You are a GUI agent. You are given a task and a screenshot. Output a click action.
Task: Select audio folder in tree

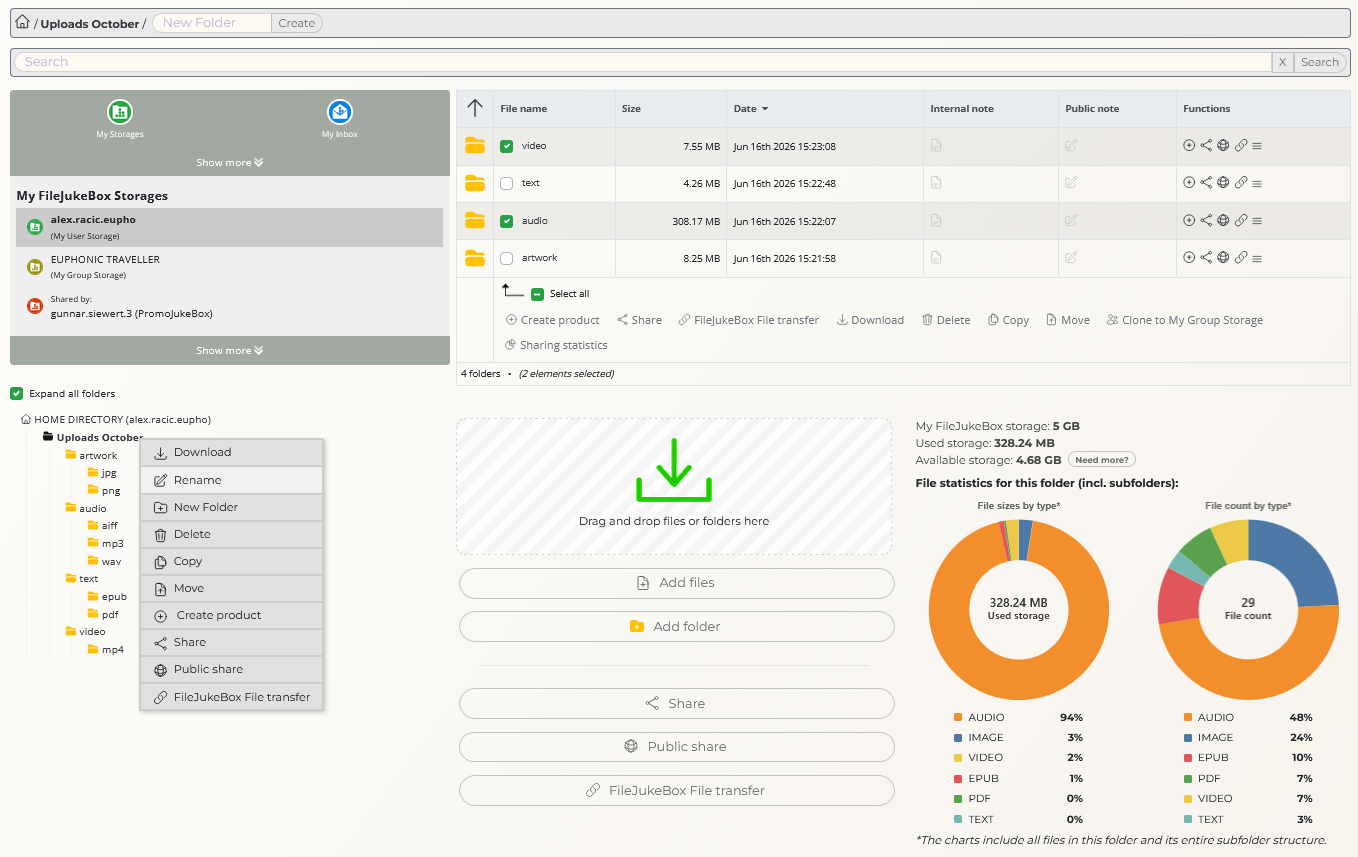93,508
